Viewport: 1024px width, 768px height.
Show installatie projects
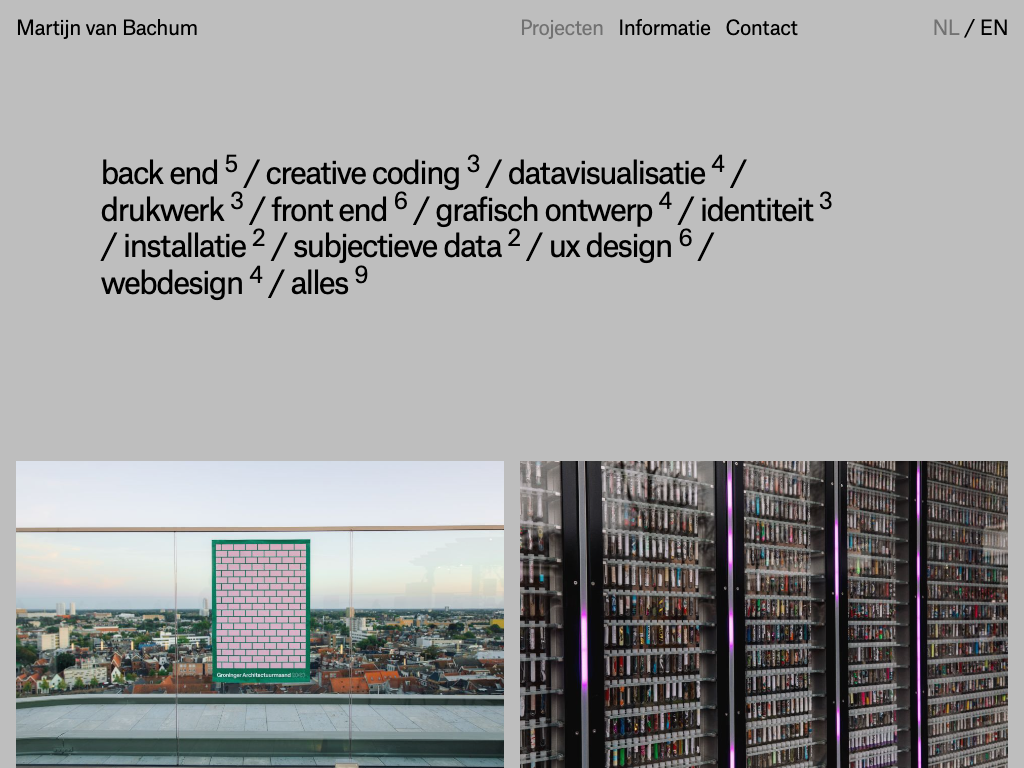point(184,247)
